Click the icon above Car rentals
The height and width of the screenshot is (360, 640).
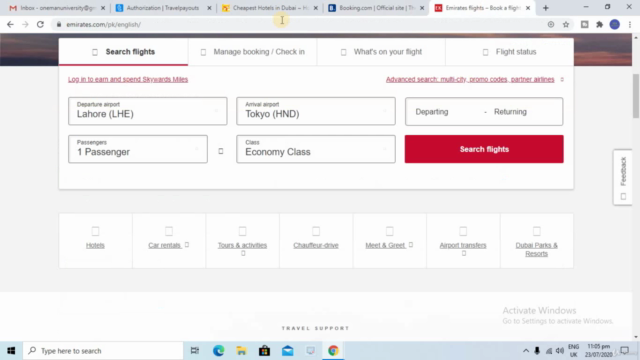pyautogui.click(x=169, y=231)
